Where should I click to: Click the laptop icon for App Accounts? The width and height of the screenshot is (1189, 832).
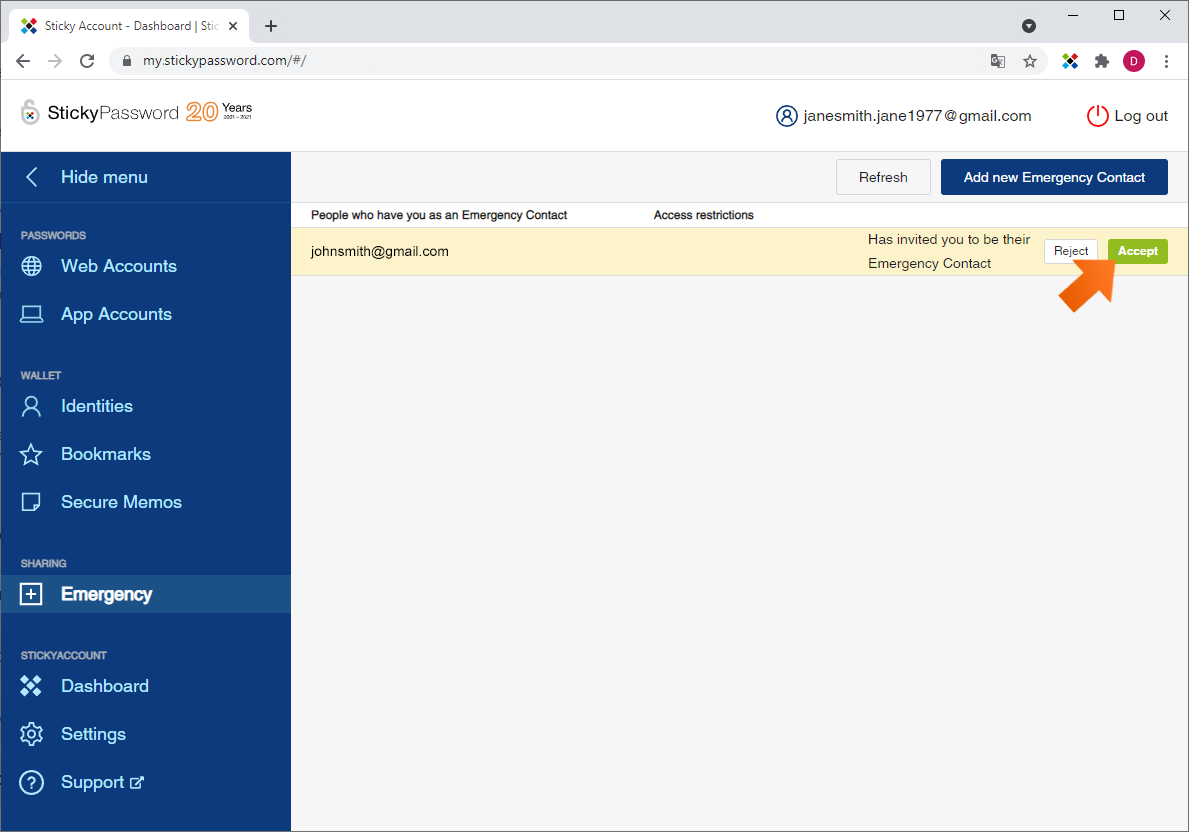click(x=31, y=314)
